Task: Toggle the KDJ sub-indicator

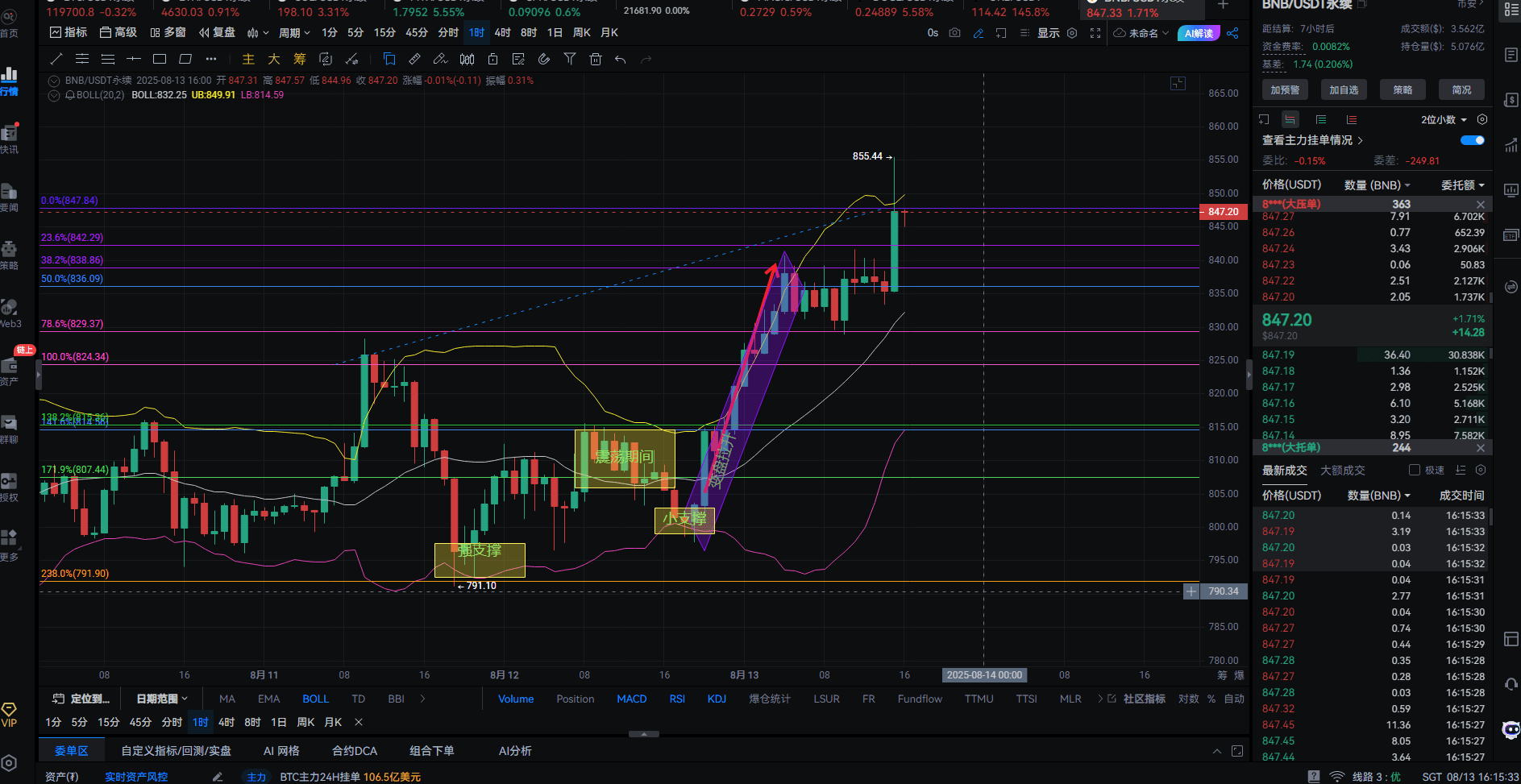Action: (717, 699)
